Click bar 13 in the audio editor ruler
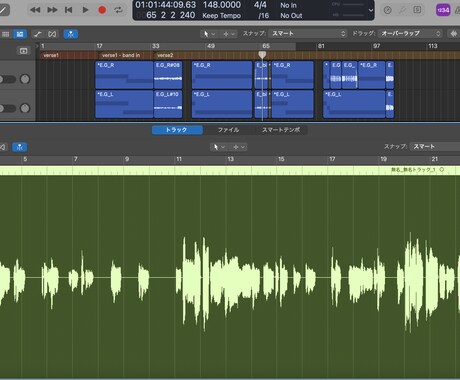The image size is (460, 380). (230, 159)
